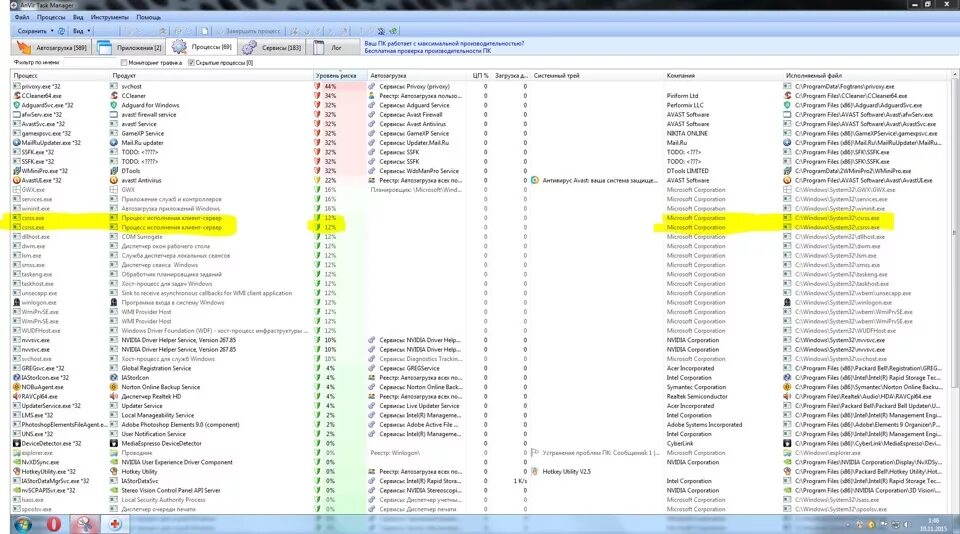
Task: Click the Symantec Corporation company cell
Action: pyautogui.click(x=696, y=387)
